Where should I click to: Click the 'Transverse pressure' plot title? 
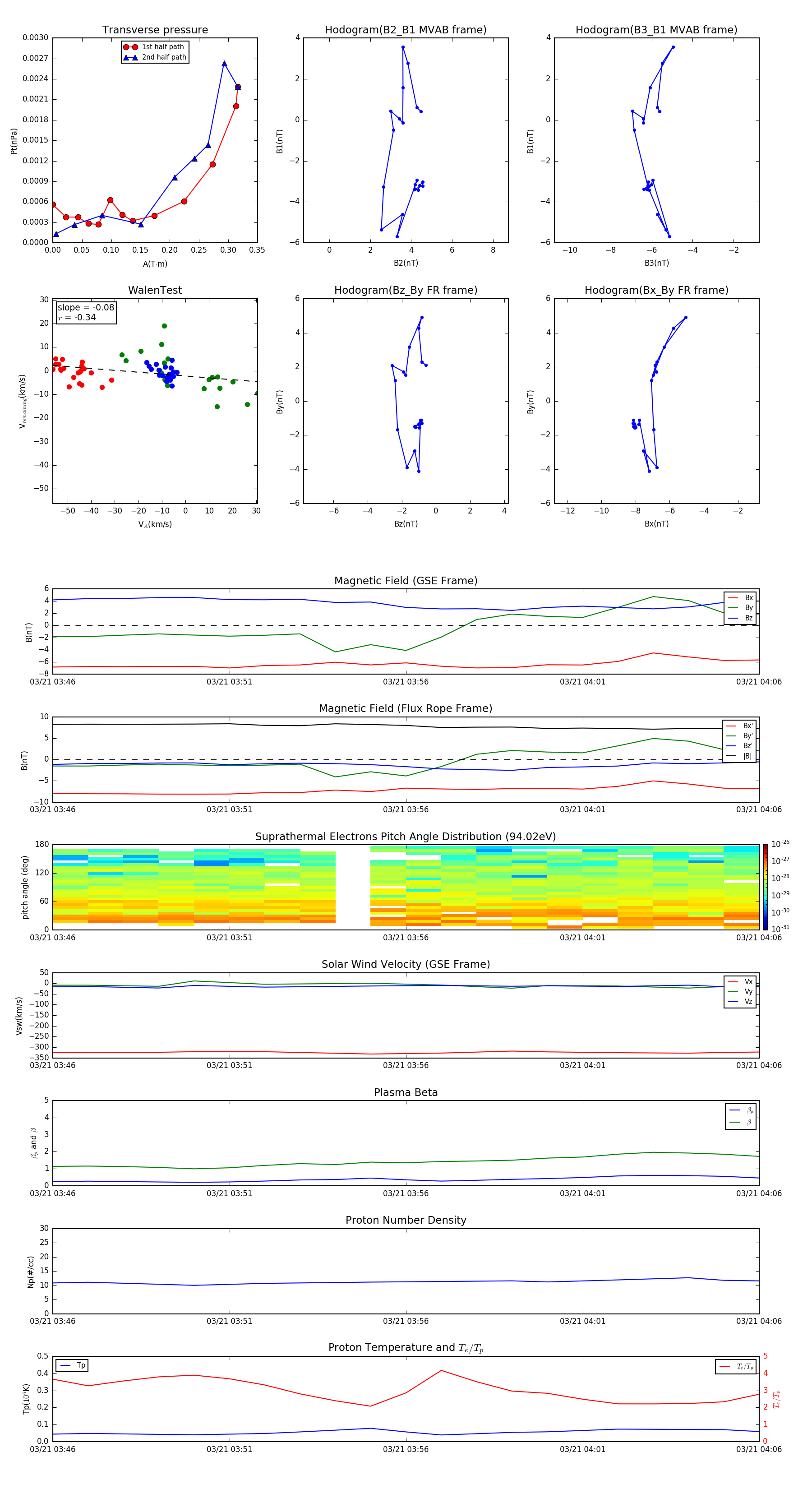(x=155, y=30)
